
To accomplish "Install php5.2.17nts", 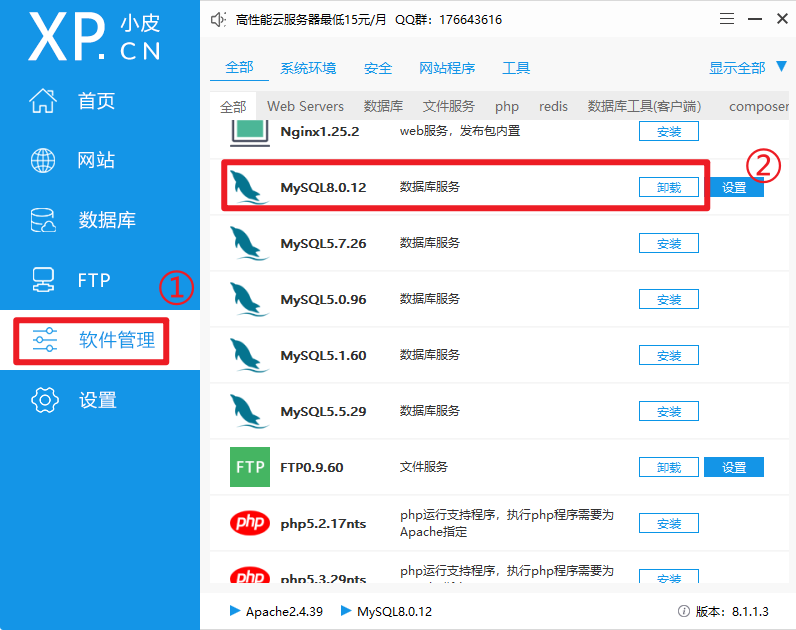I will point(669,523).
